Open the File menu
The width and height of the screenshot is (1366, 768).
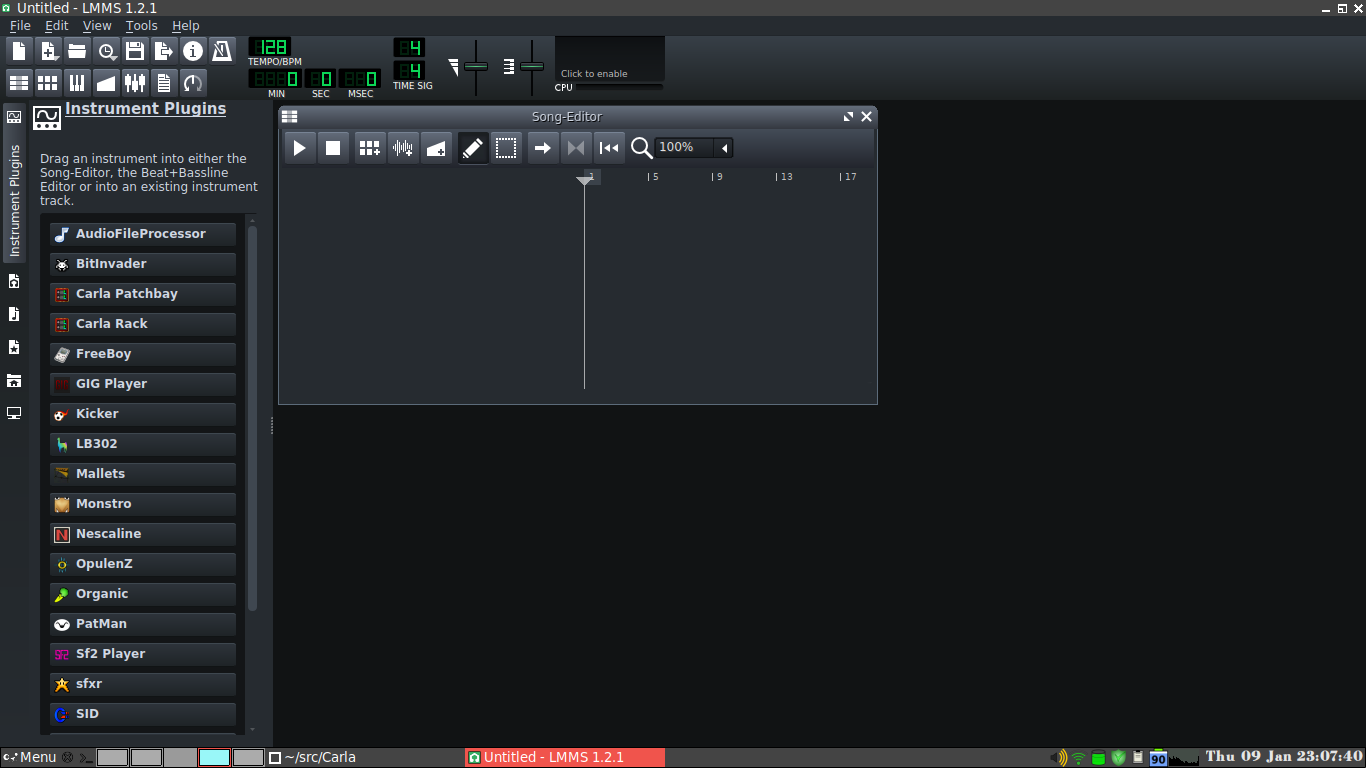coord(20,25)
